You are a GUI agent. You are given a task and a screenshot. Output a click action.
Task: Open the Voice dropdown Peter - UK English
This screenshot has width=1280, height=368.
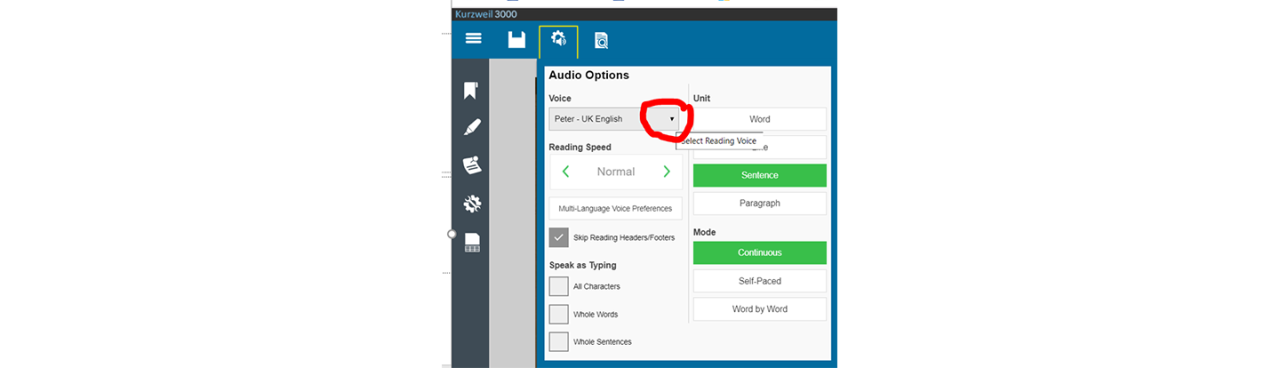pyautogui.click(x=614, y=119)
